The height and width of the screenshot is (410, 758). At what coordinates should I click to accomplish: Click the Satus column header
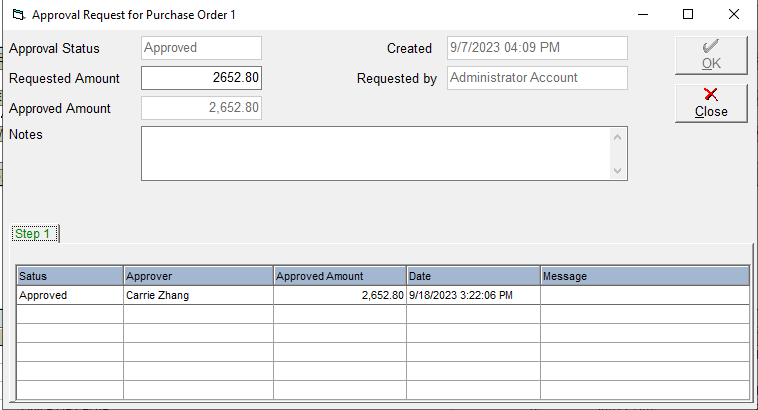point(69,276)
